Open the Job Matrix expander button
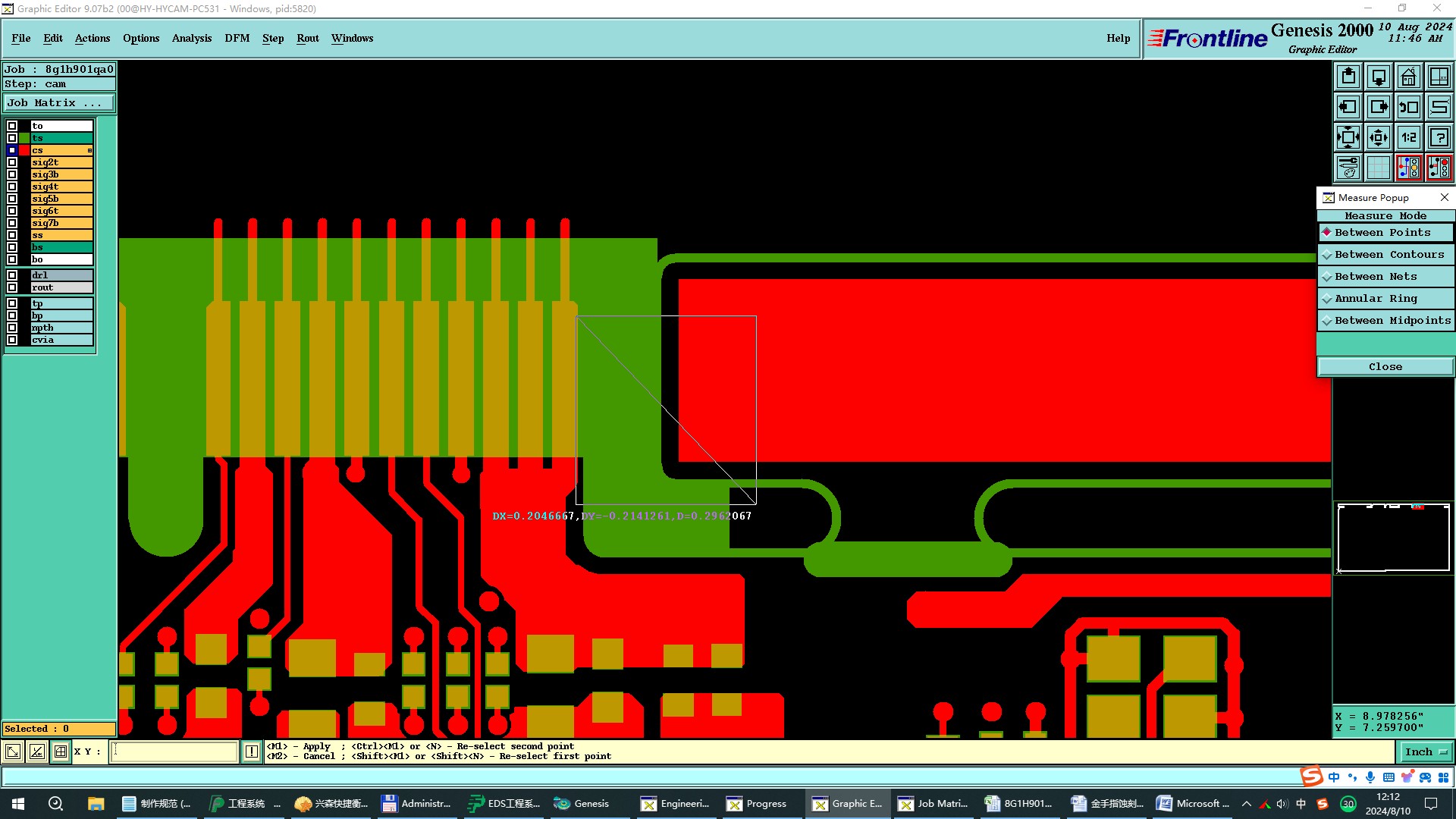Viewport: 1456px width, 819px height. click(x=59, y=103)
